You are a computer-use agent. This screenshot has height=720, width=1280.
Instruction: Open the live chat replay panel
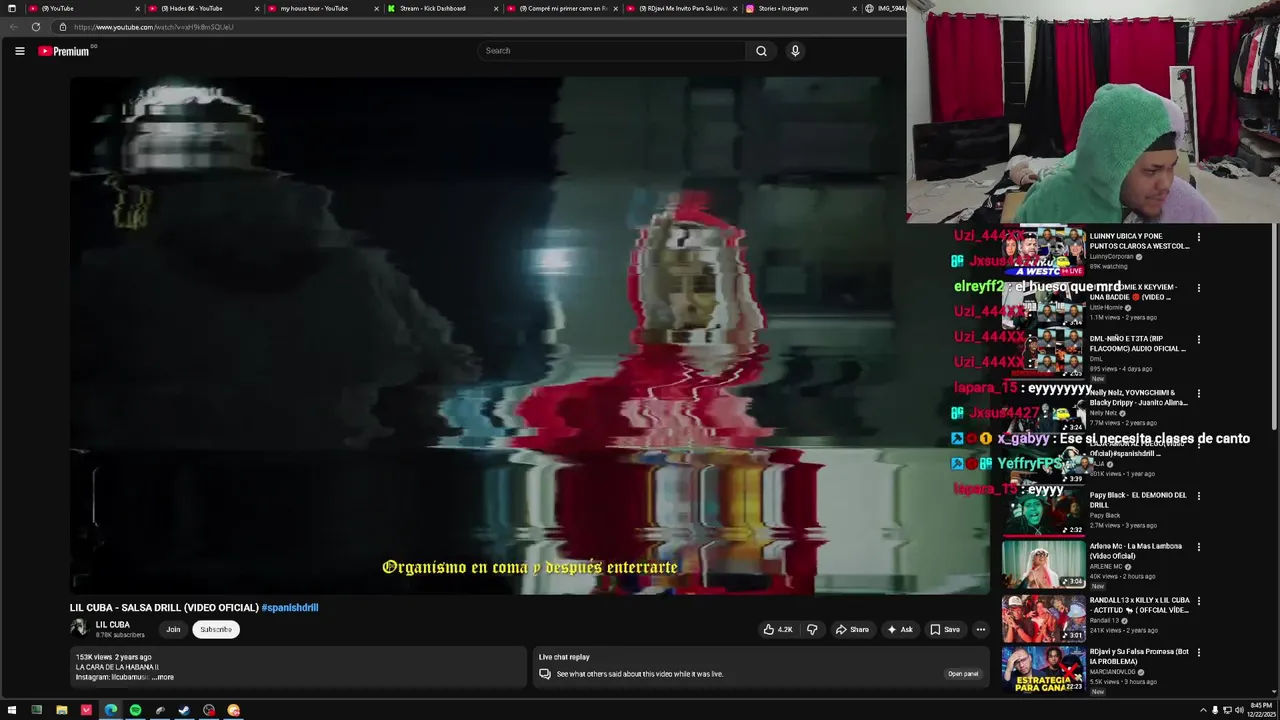[x=963, y=674]
